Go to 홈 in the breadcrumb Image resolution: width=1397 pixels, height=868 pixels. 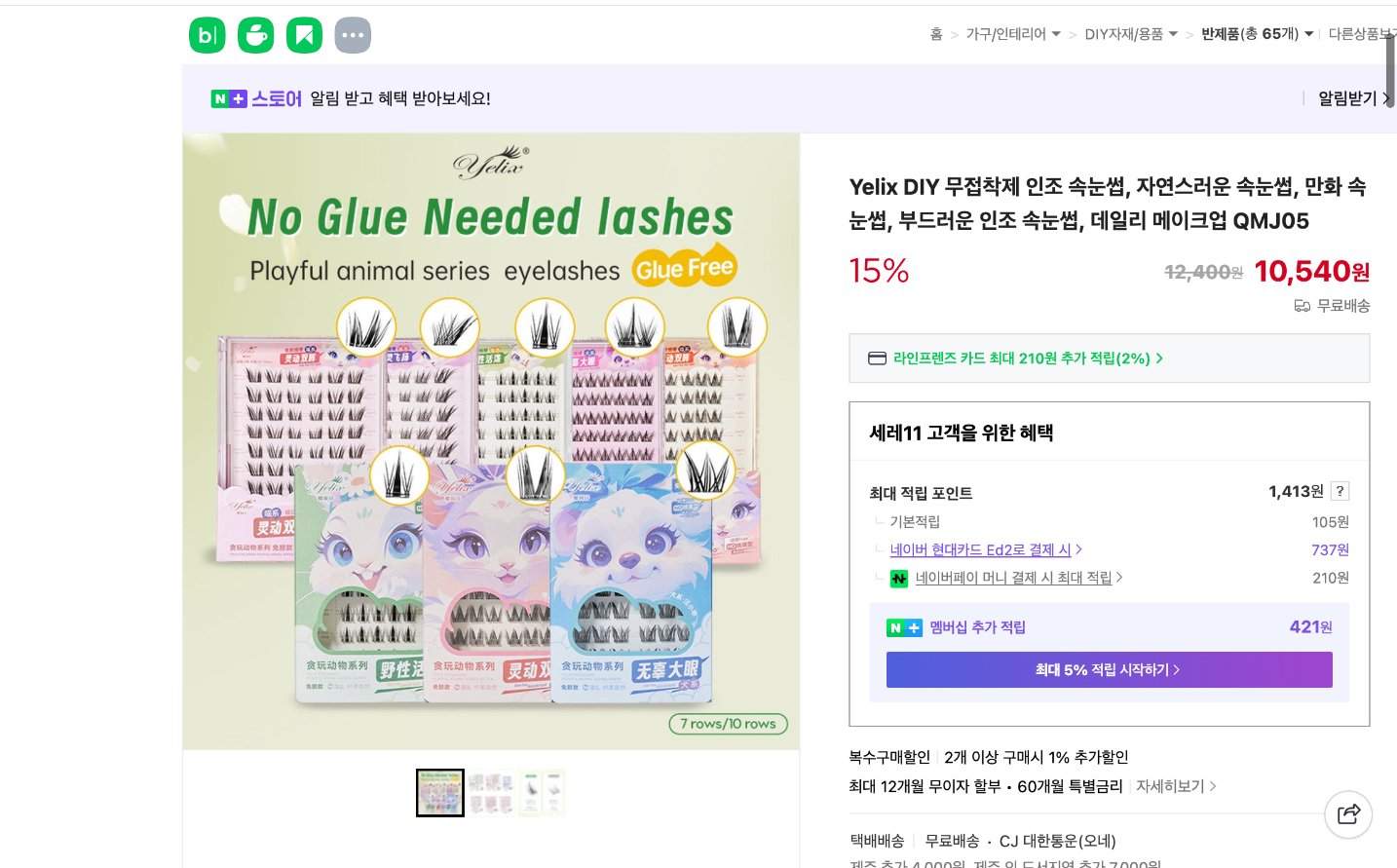(935, 32)
